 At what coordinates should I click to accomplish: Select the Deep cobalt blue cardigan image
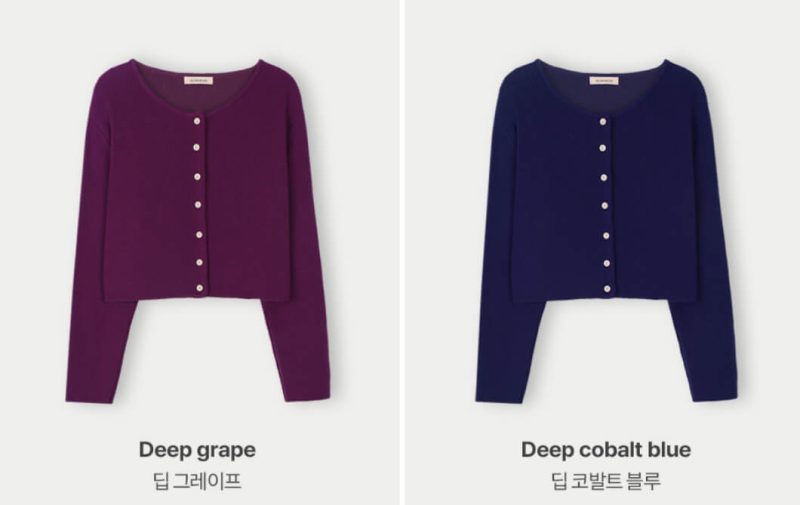[606, 231]
